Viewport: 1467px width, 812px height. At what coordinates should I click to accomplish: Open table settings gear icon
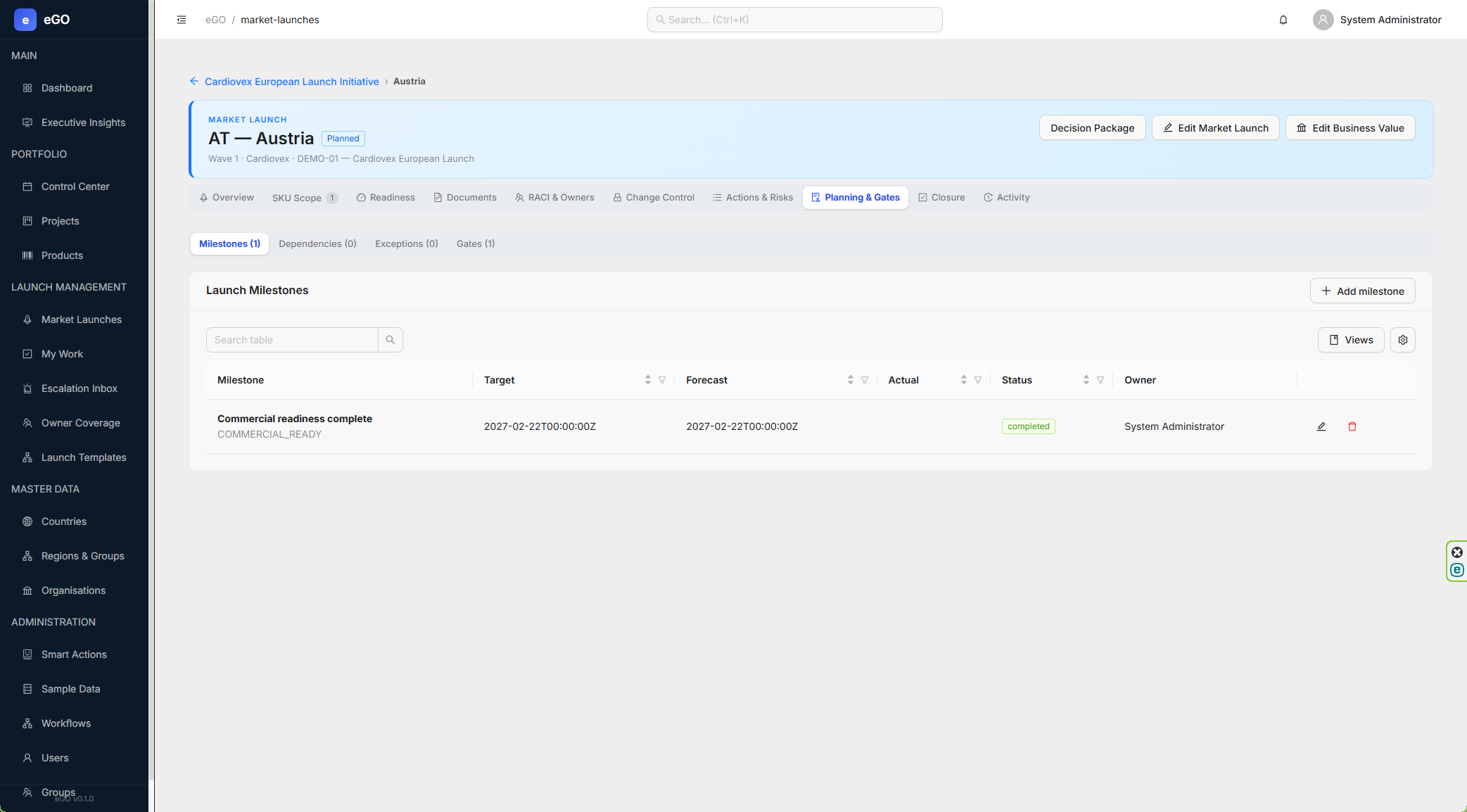click(1403, 340)
